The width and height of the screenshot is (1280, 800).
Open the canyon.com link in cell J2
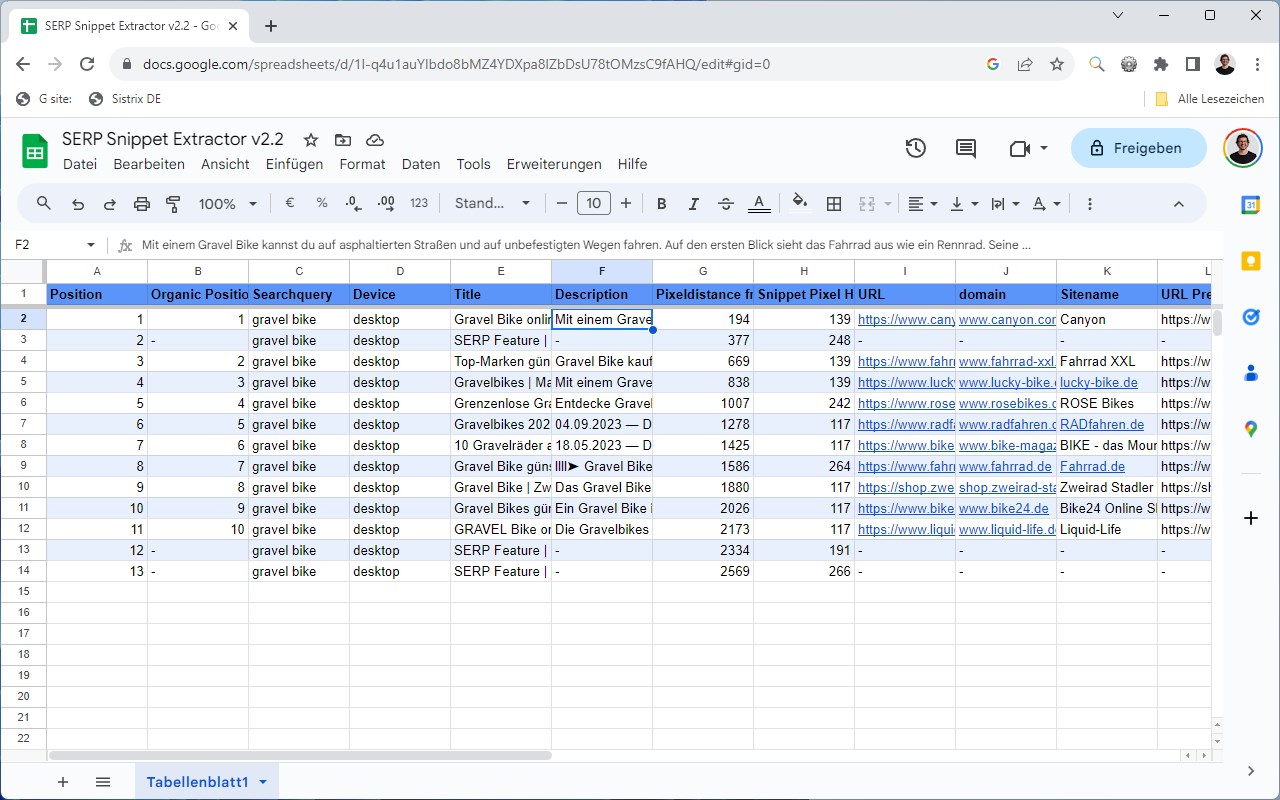1005,319
